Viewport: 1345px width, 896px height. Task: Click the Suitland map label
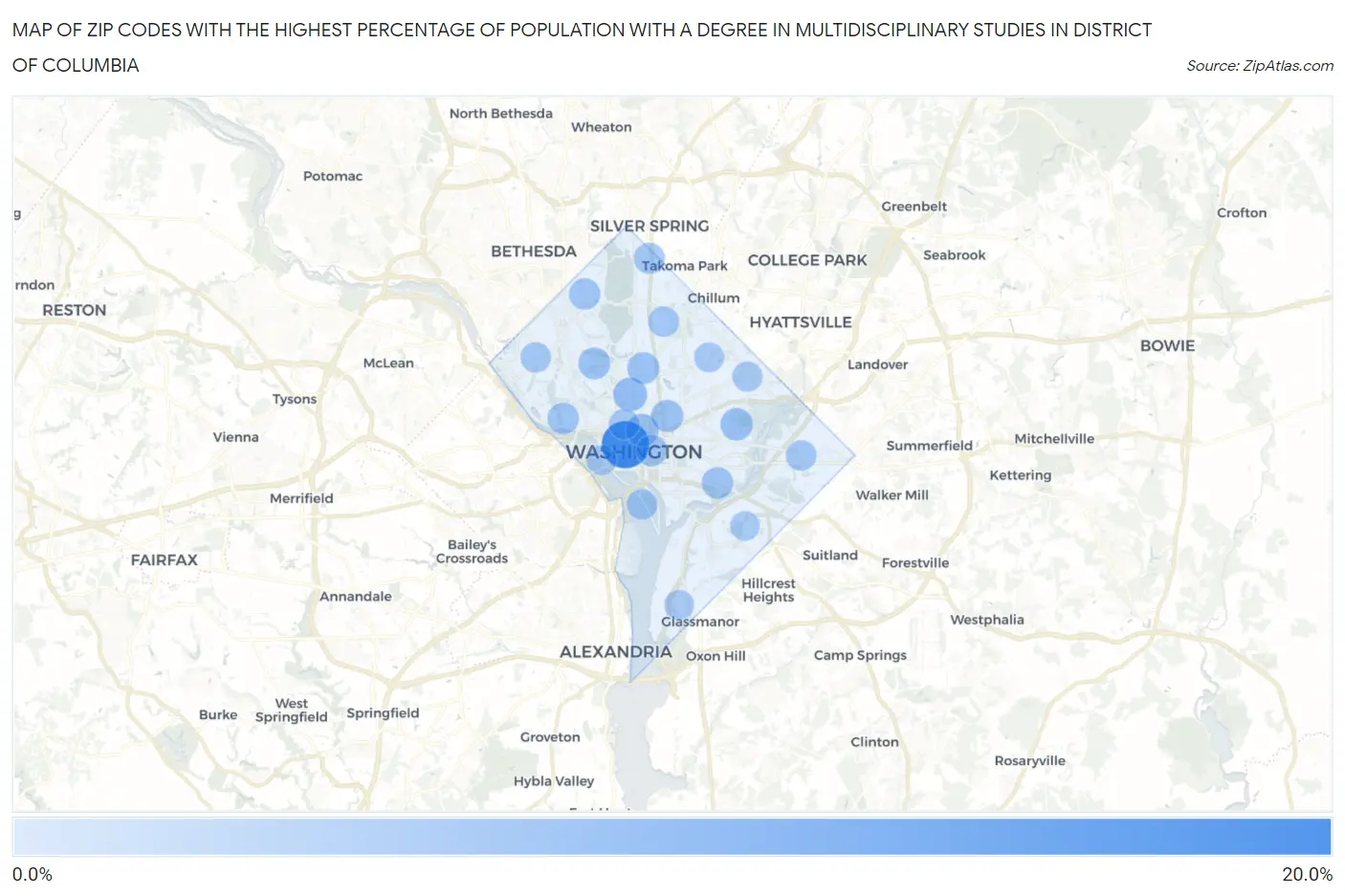point(830,555)
